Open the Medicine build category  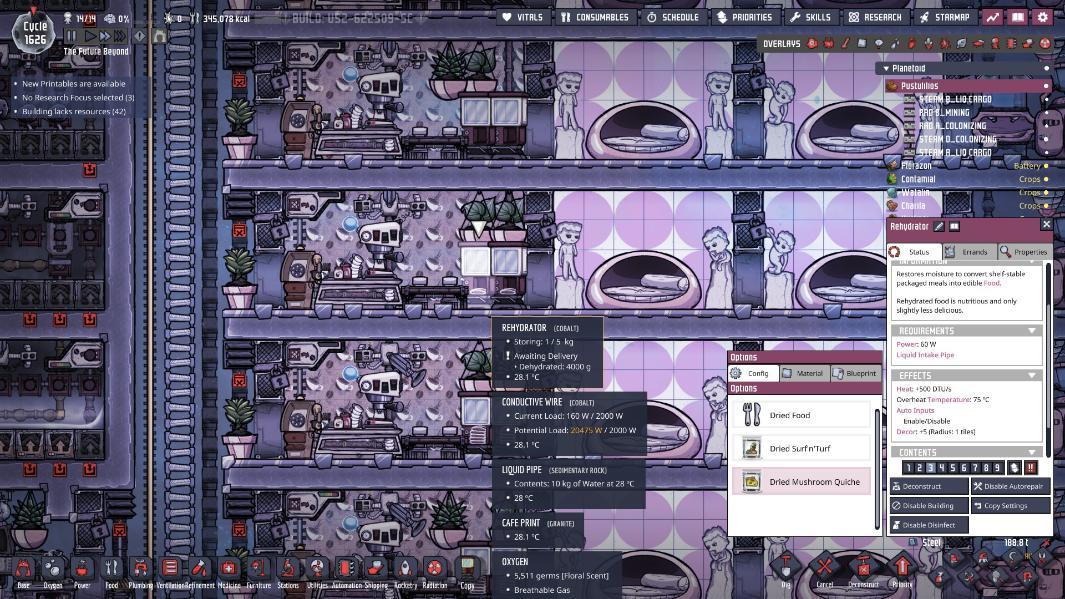pos(229,568)
